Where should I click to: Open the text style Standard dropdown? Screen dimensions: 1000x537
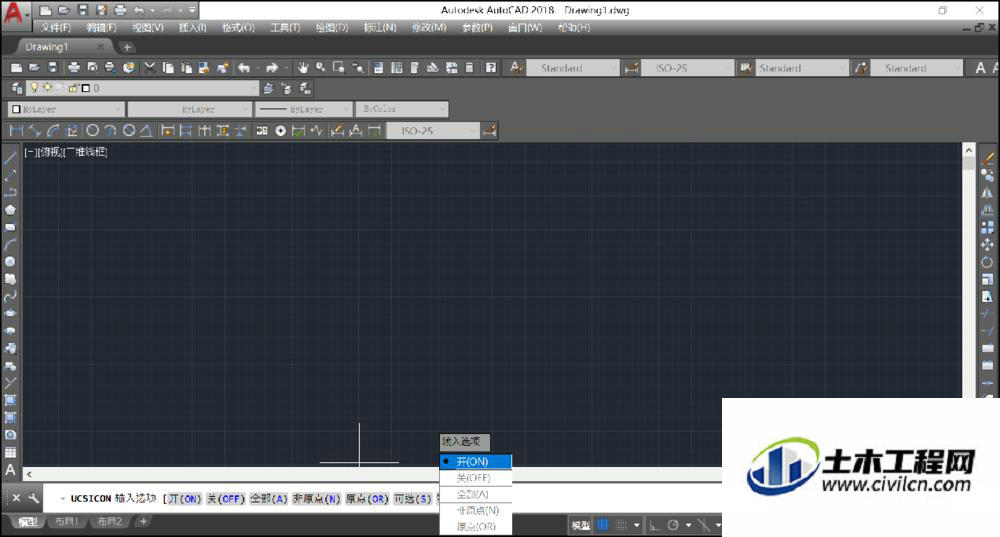click(573, 68)
